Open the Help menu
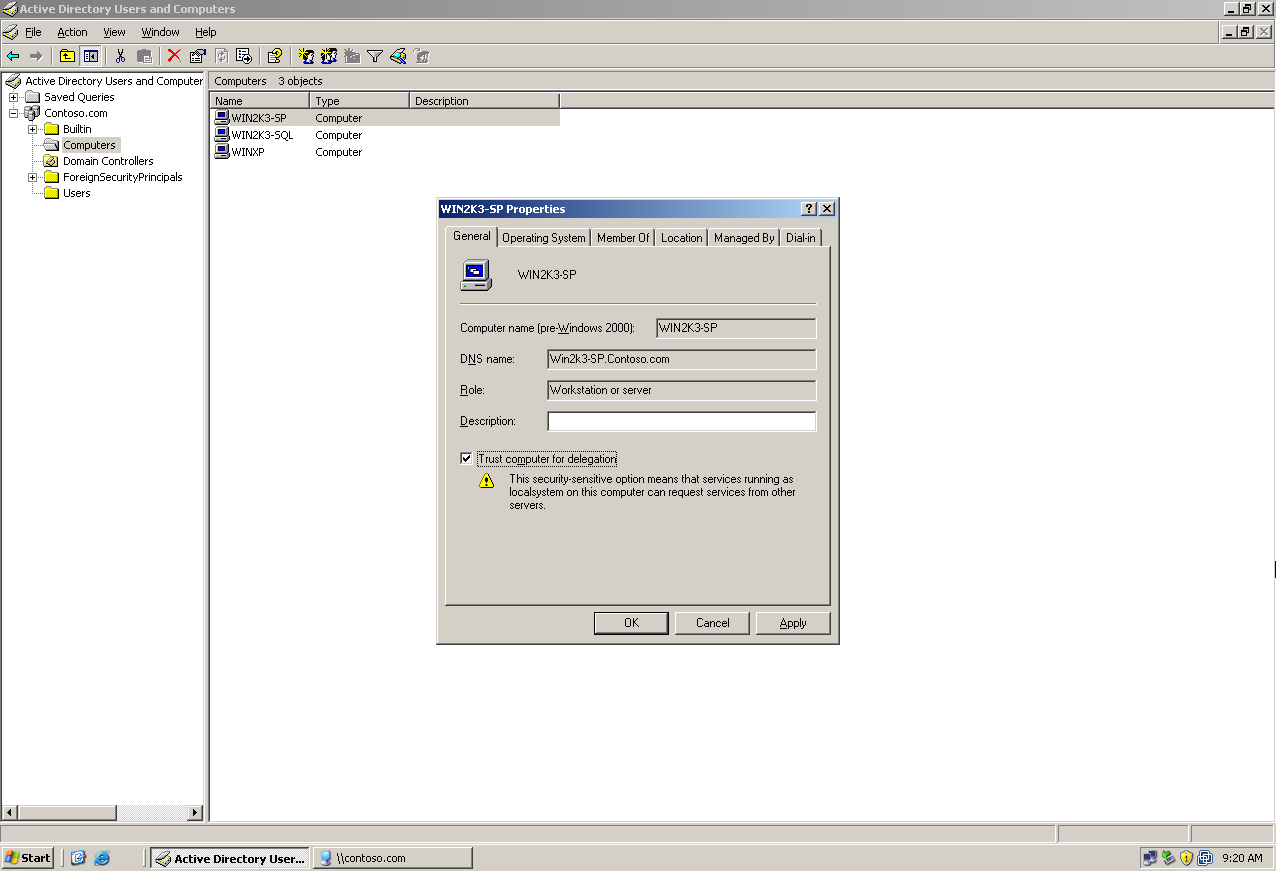The image size is (1276, 871). 205,32
